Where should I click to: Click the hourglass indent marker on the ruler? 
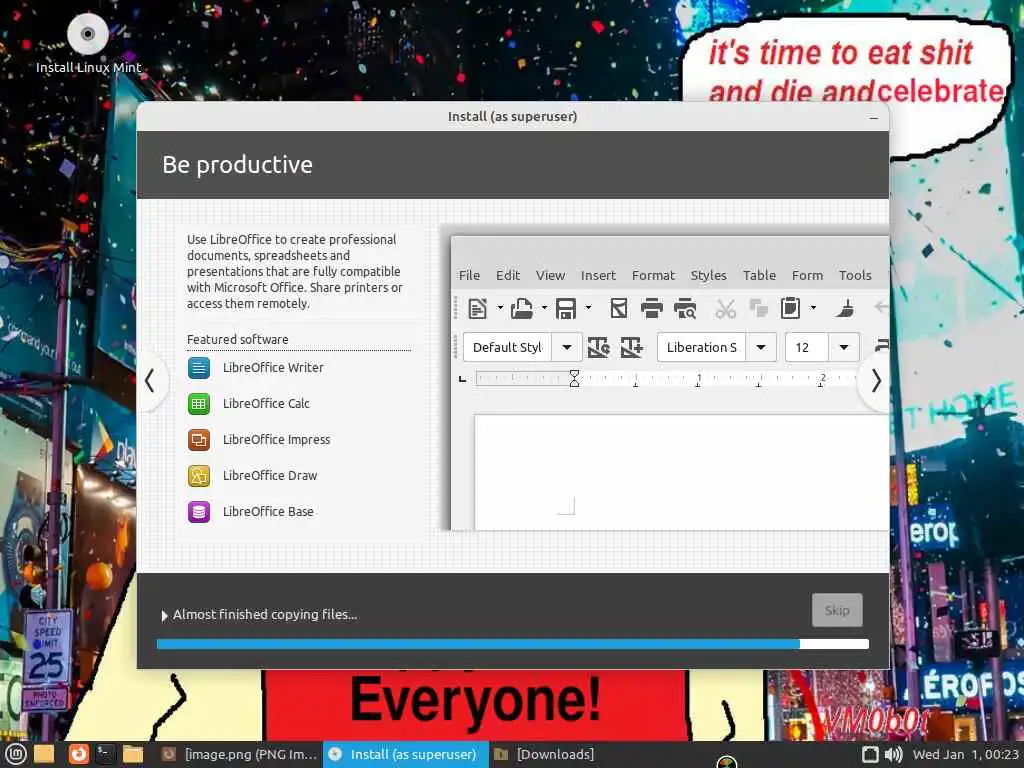(574, 379)
